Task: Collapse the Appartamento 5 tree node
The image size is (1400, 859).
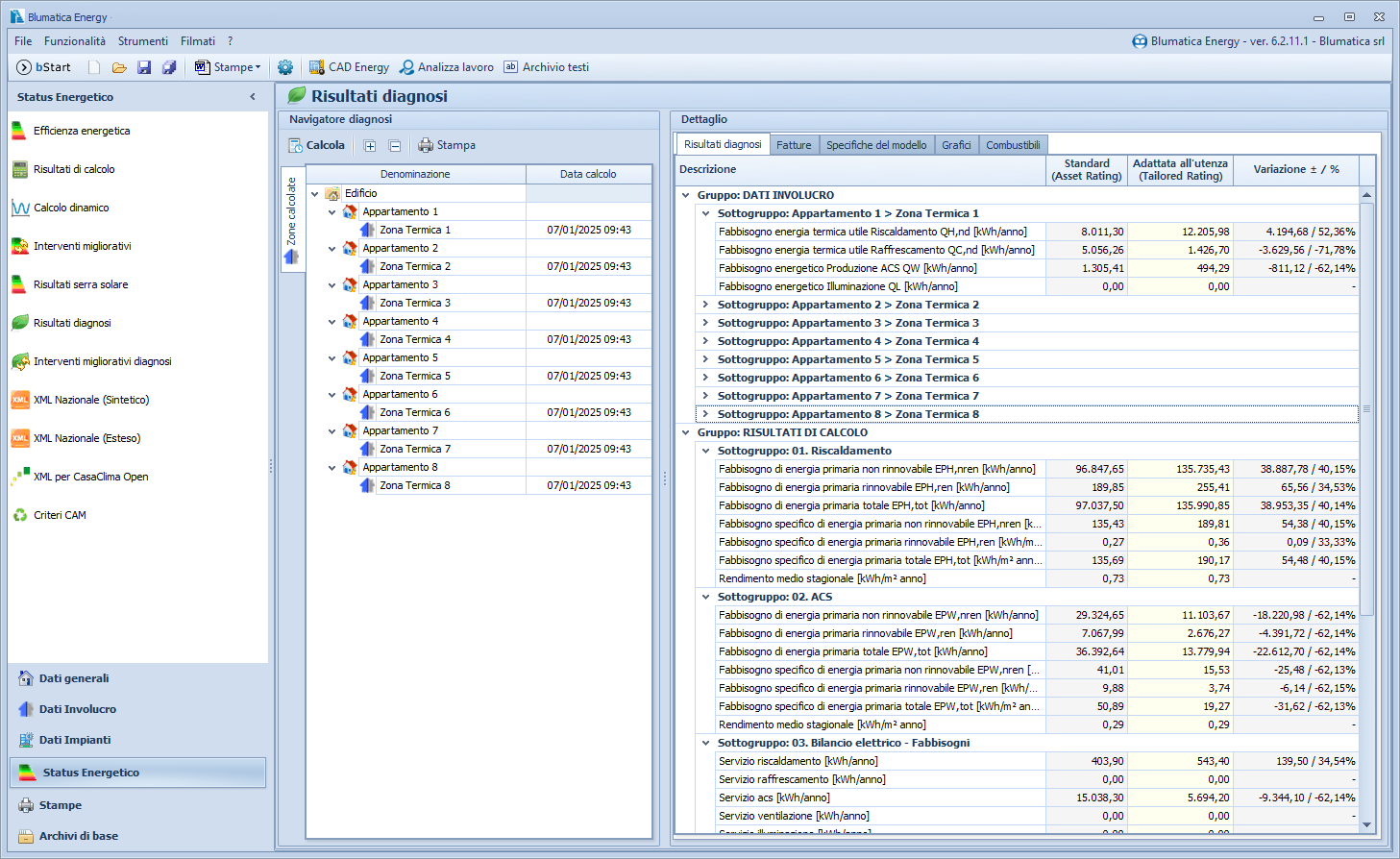Action: click(x=332, y=358)
